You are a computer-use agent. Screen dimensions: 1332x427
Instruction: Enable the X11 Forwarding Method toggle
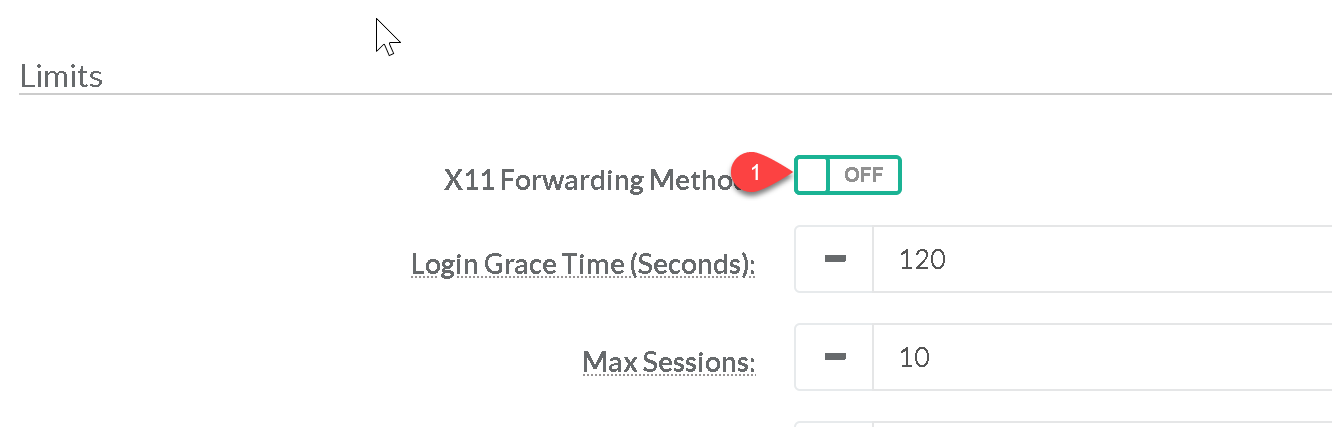point(848,175)
